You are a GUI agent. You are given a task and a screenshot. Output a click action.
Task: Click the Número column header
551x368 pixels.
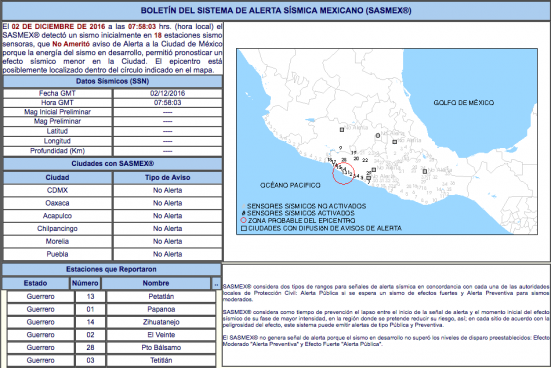tap(85, 283)
